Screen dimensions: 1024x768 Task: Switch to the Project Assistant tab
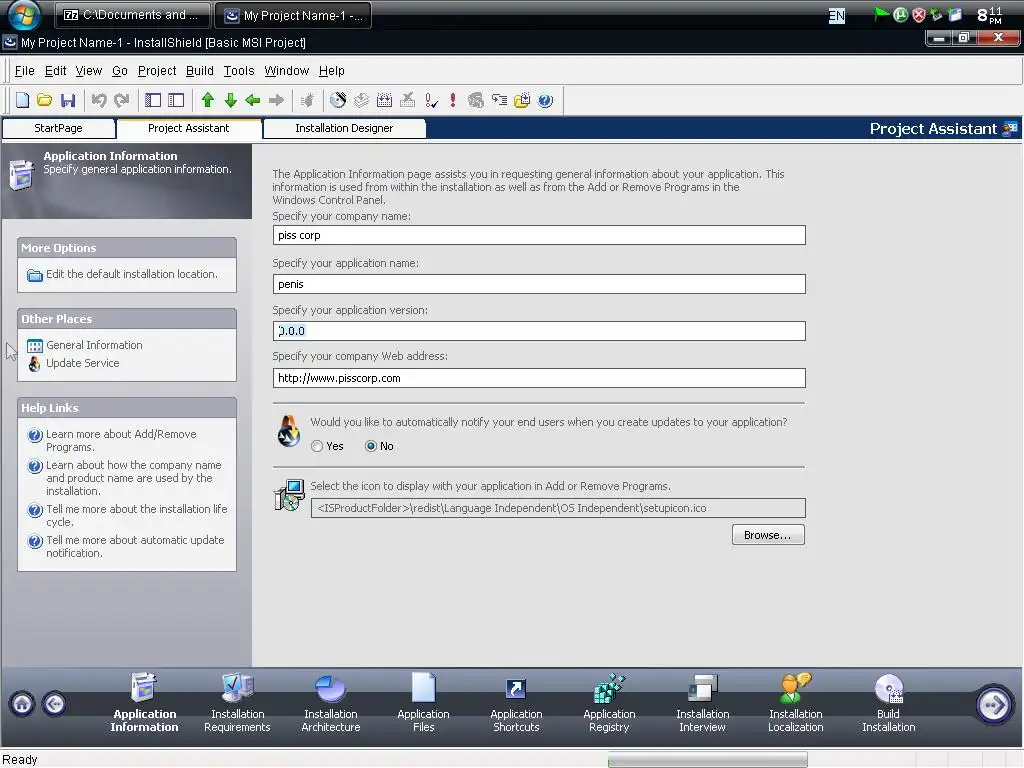click(x=189, y=128)
